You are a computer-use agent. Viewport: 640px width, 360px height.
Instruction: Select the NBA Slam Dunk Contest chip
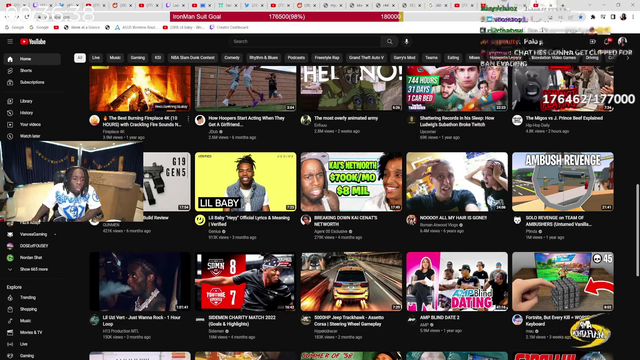[x=193, y=58]
